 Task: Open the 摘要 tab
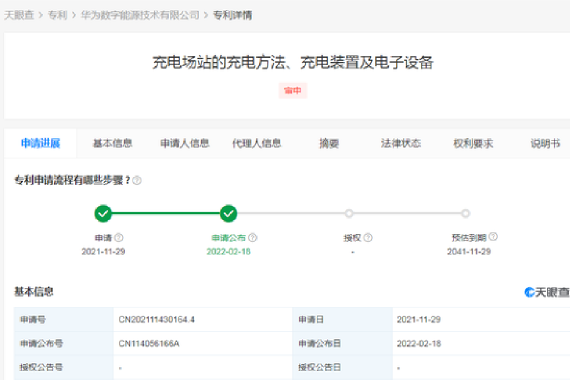(x=329, y=143)
